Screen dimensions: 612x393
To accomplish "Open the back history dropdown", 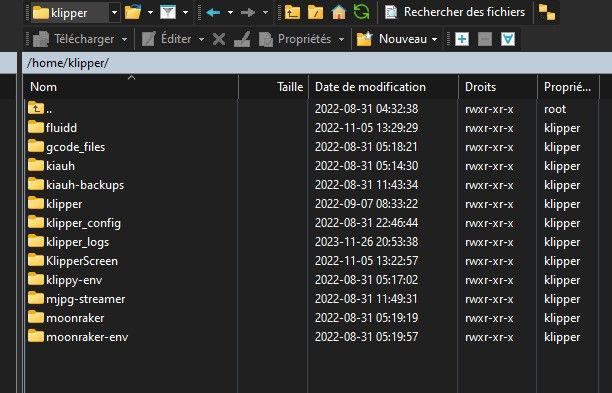I will [x=230, y=13].
